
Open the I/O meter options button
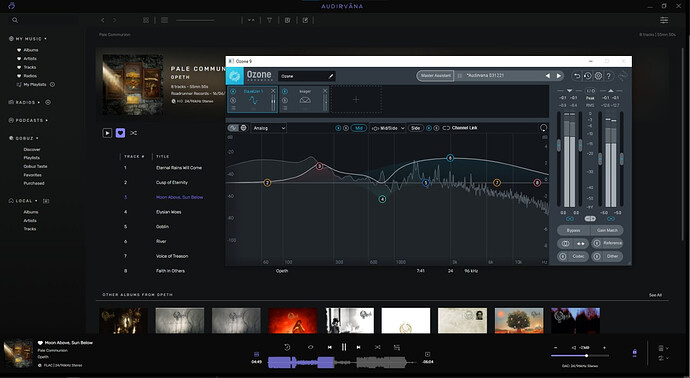(x=590, y=91)
